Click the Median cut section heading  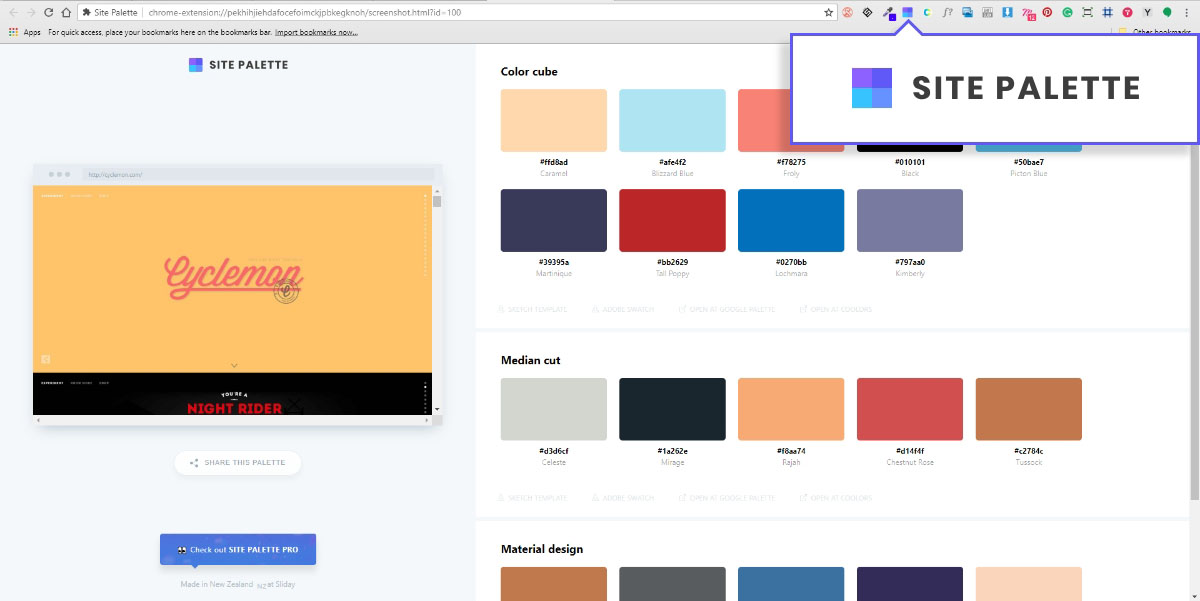click(531, 360)
